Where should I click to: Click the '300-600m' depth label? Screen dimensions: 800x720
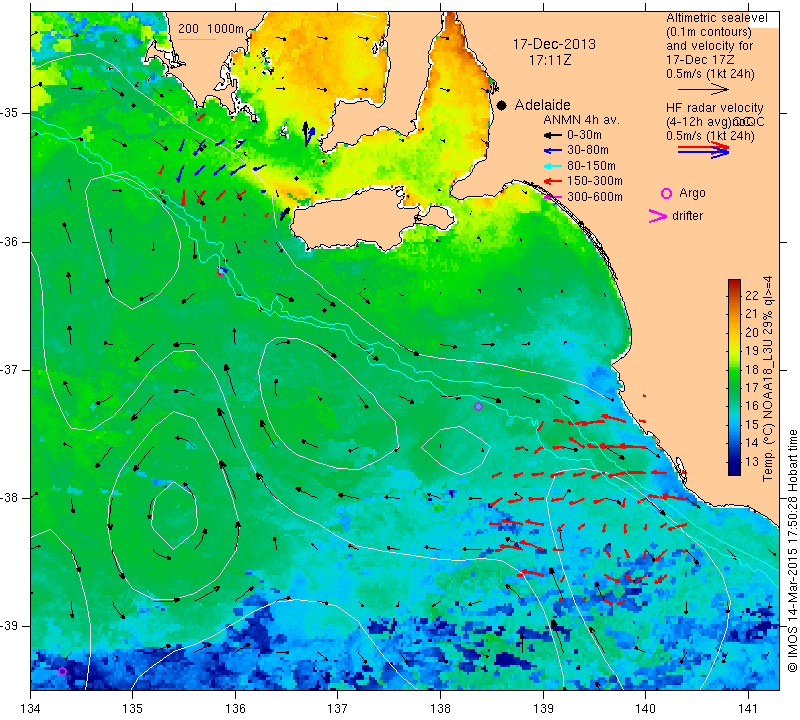(x=594, y=197)
